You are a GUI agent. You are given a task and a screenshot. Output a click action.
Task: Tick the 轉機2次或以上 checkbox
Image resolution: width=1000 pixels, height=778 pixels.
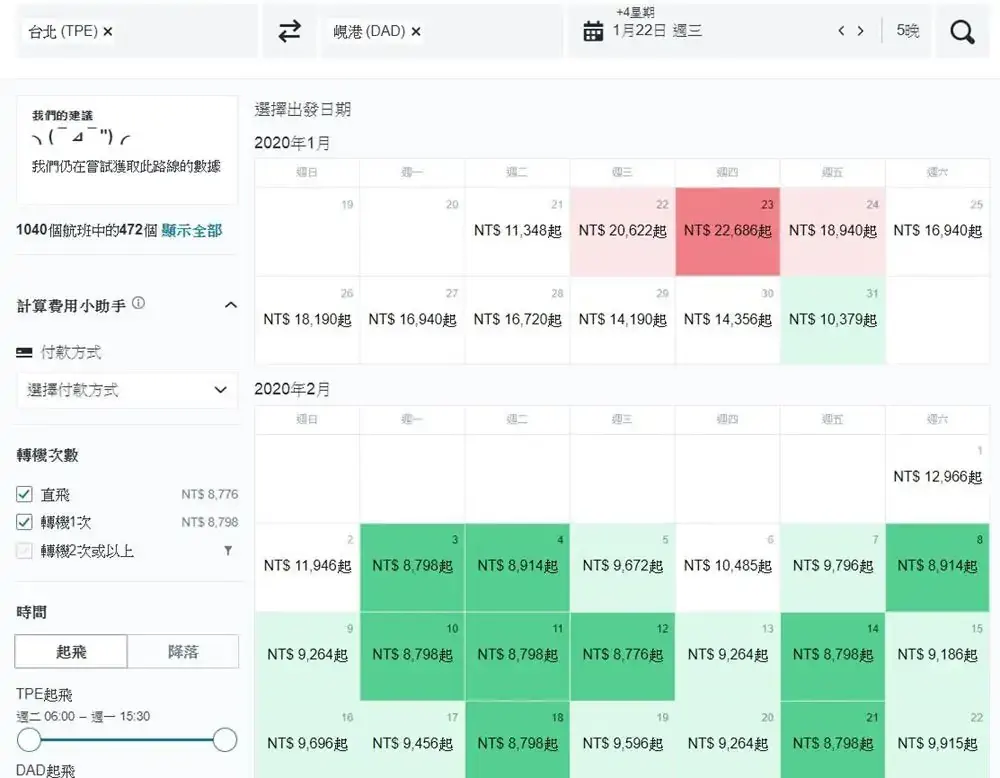tap(25, 550)
